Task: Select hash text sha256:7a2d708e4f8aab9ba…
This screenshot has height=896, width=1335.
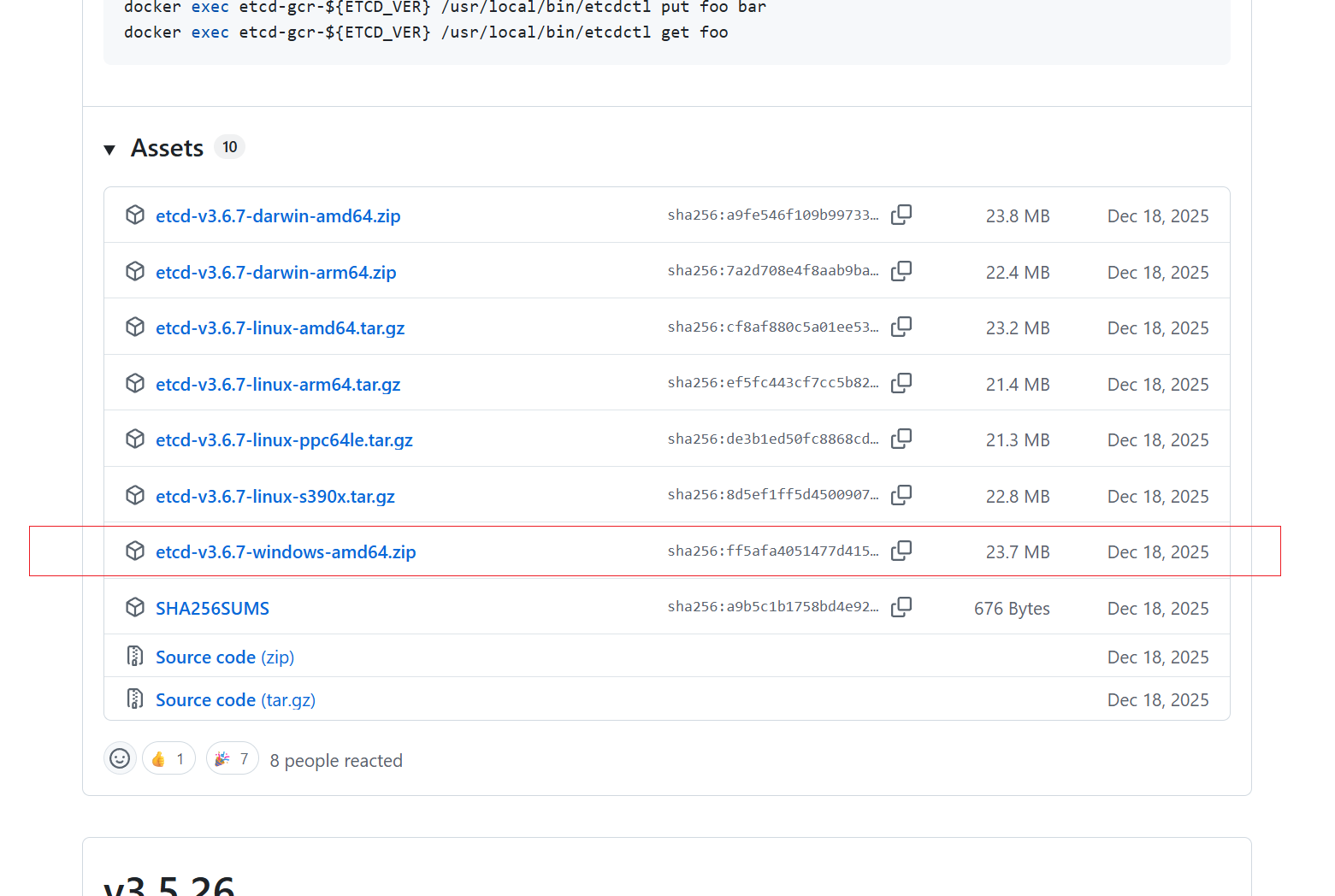Action: pos(773,270)
